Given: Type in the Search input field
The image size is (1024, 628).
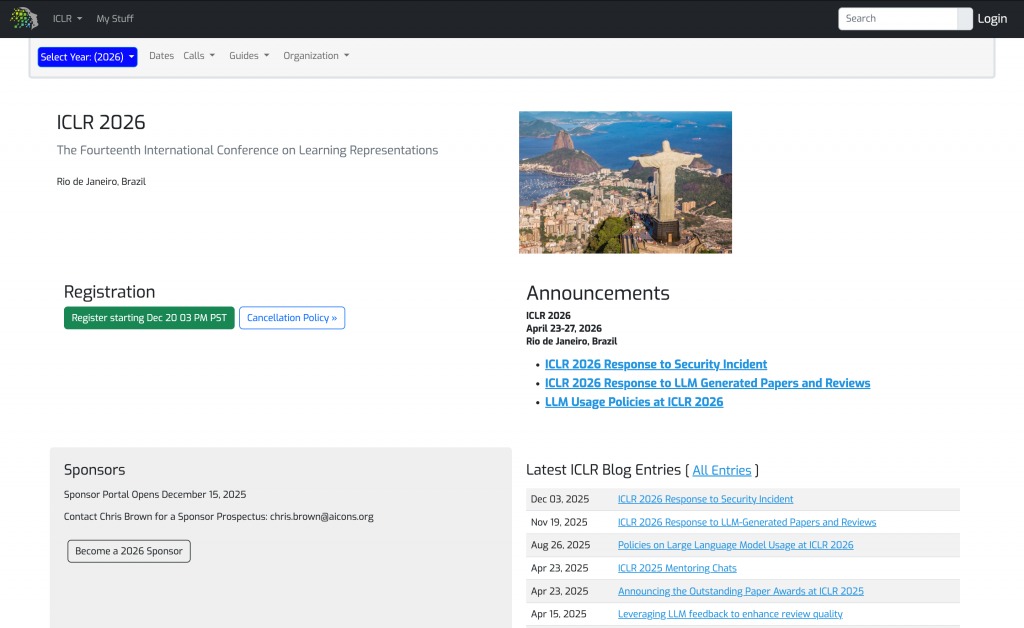Looking at the screenshot, I should point(898,18).
